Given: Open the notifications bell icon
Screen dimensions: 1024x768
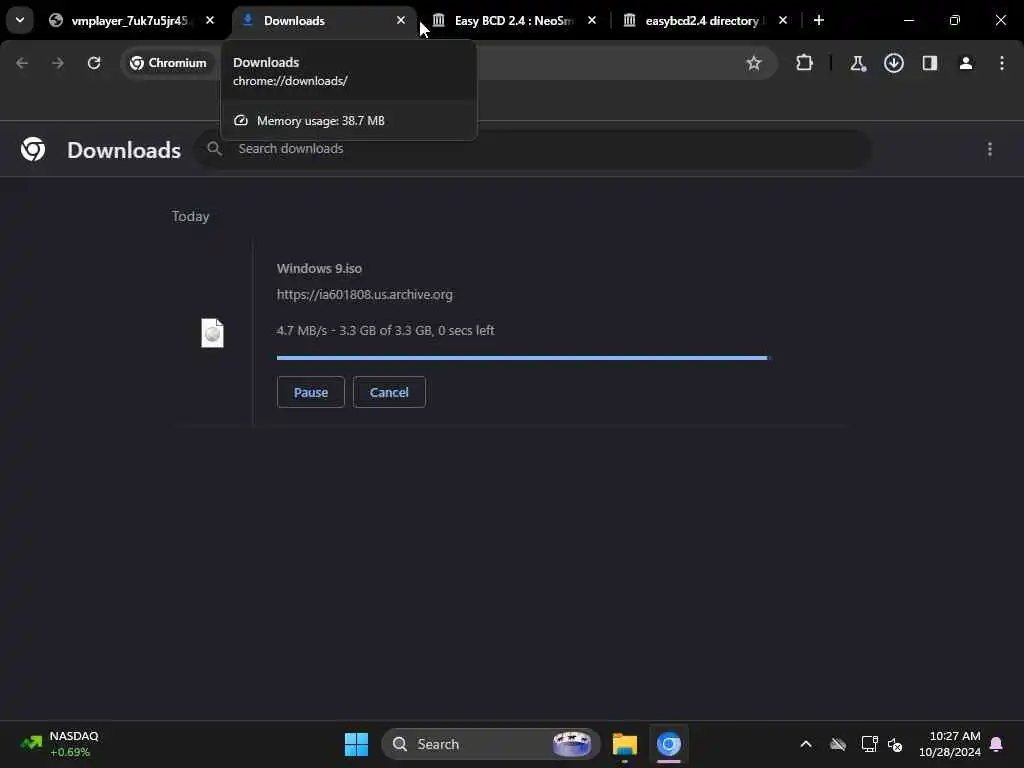Looking at the screenshot, I should pyautogui.click(x=996, y=744).
